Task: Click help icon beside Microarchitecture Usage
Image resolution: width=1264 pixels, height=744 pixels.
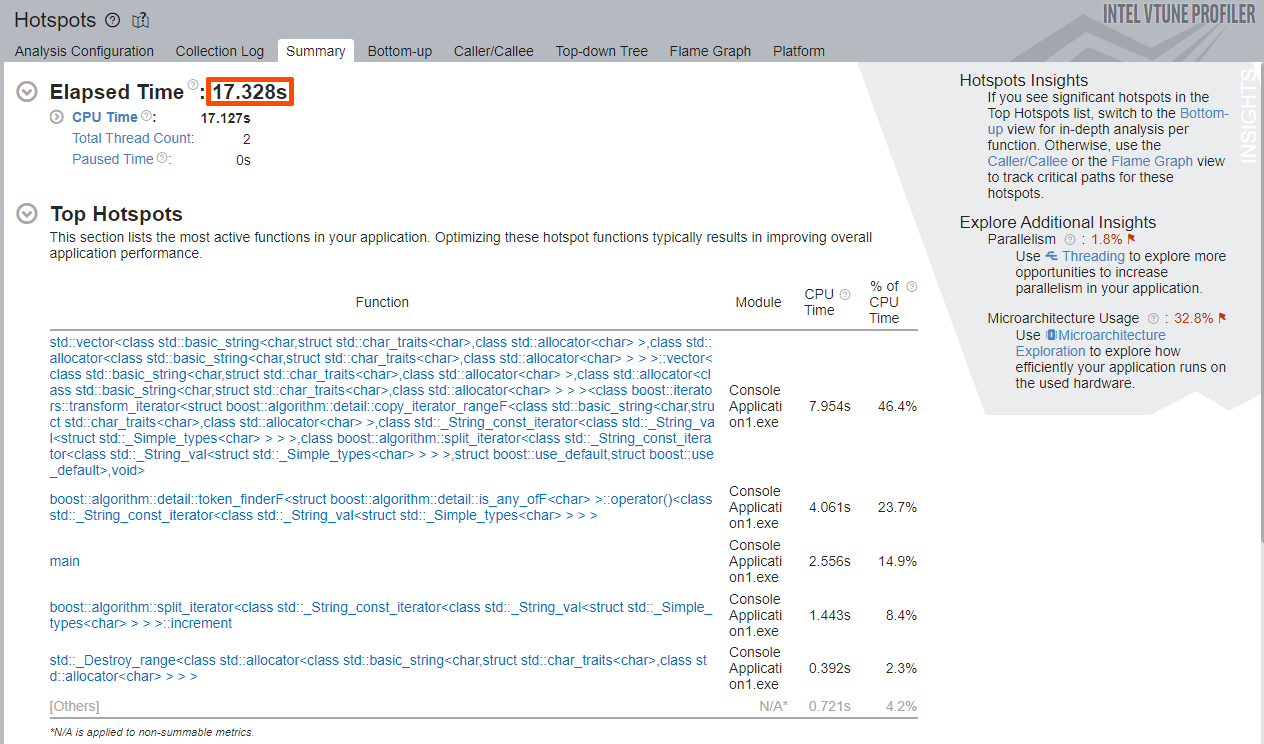Action: [x=1153, y=318]
